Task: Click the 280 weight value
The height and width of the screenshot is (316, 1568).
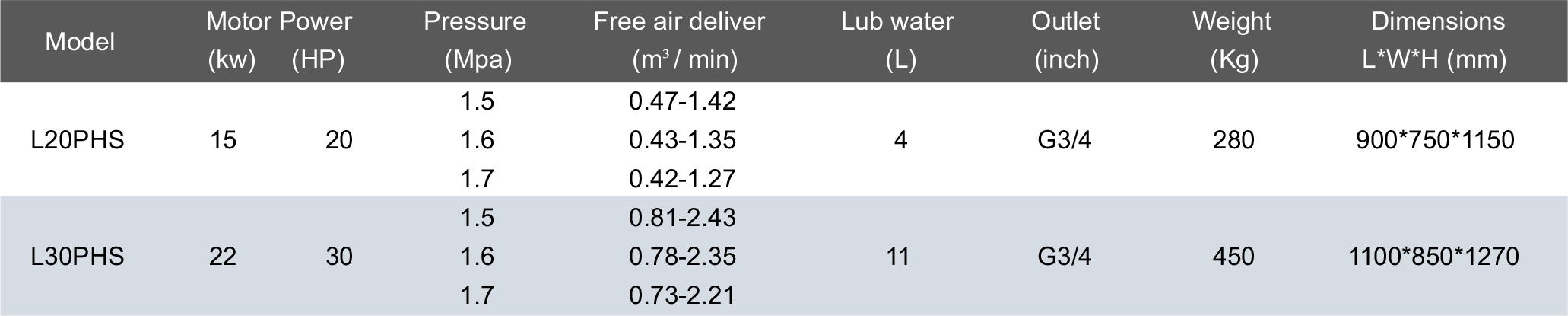Action: click(1233, 140)
